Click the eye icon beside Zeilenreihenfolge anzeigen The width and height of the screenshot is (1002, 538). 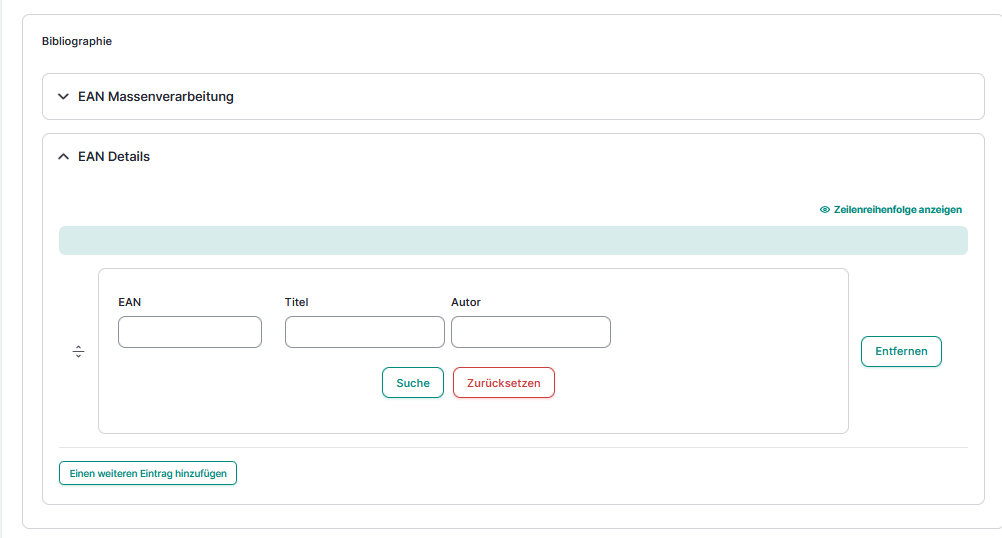pyautogui.click(x=825, y=210)
